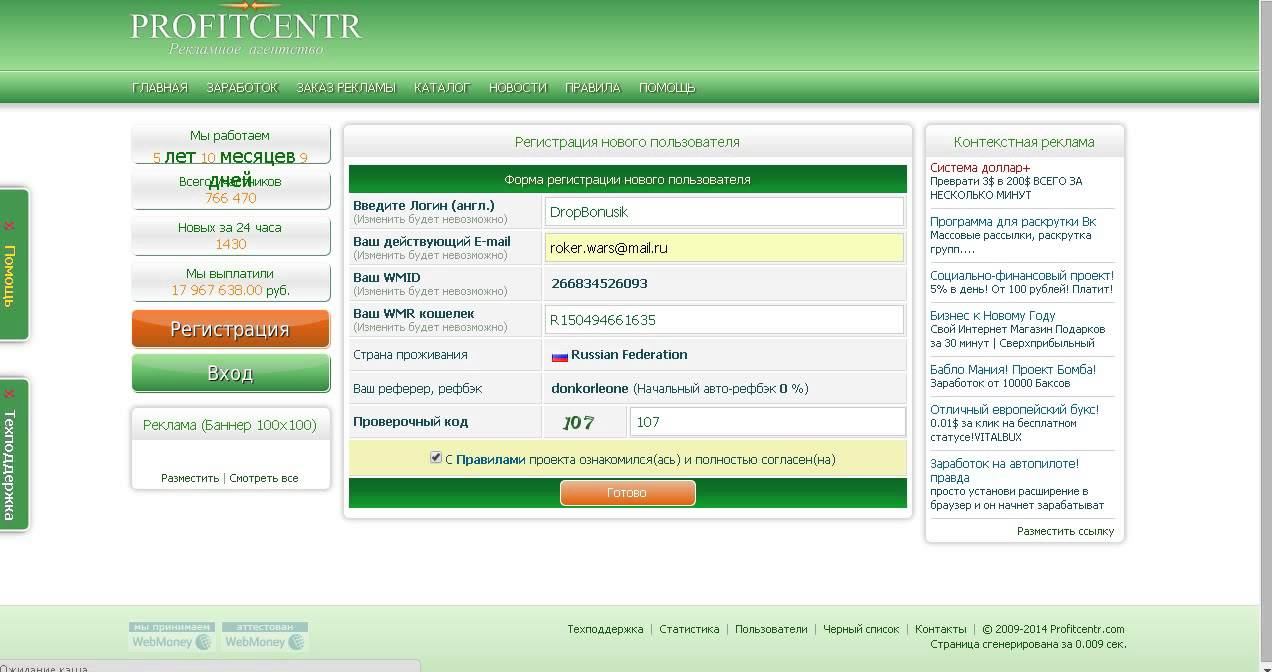Click 'Ваш реферер, рефбэк' label

pyautogui.click(x=418, y=388)
